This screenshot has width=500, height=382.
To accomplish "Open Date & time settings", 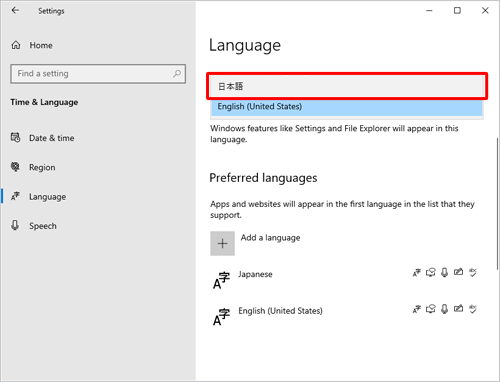I will pyautogui.click(x=51, y=138).
